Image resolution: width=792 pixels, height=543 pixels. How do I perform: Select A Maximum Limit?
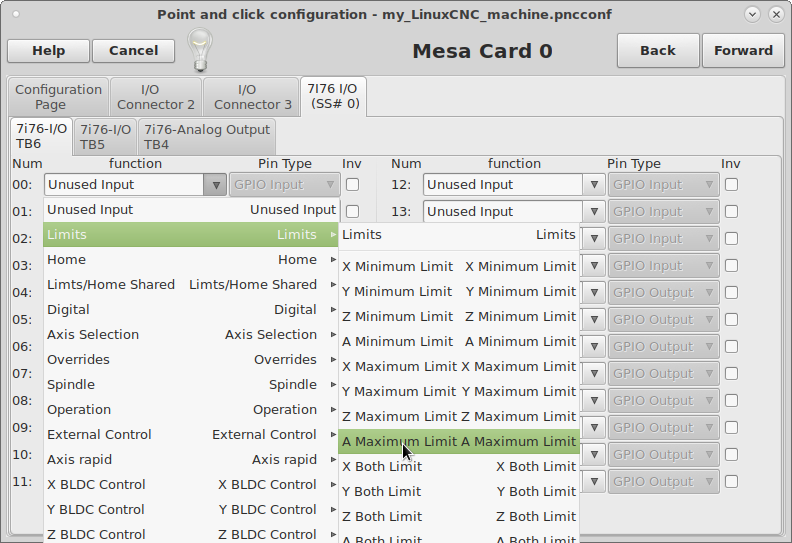pyautogui.click(x=459, y=442)
